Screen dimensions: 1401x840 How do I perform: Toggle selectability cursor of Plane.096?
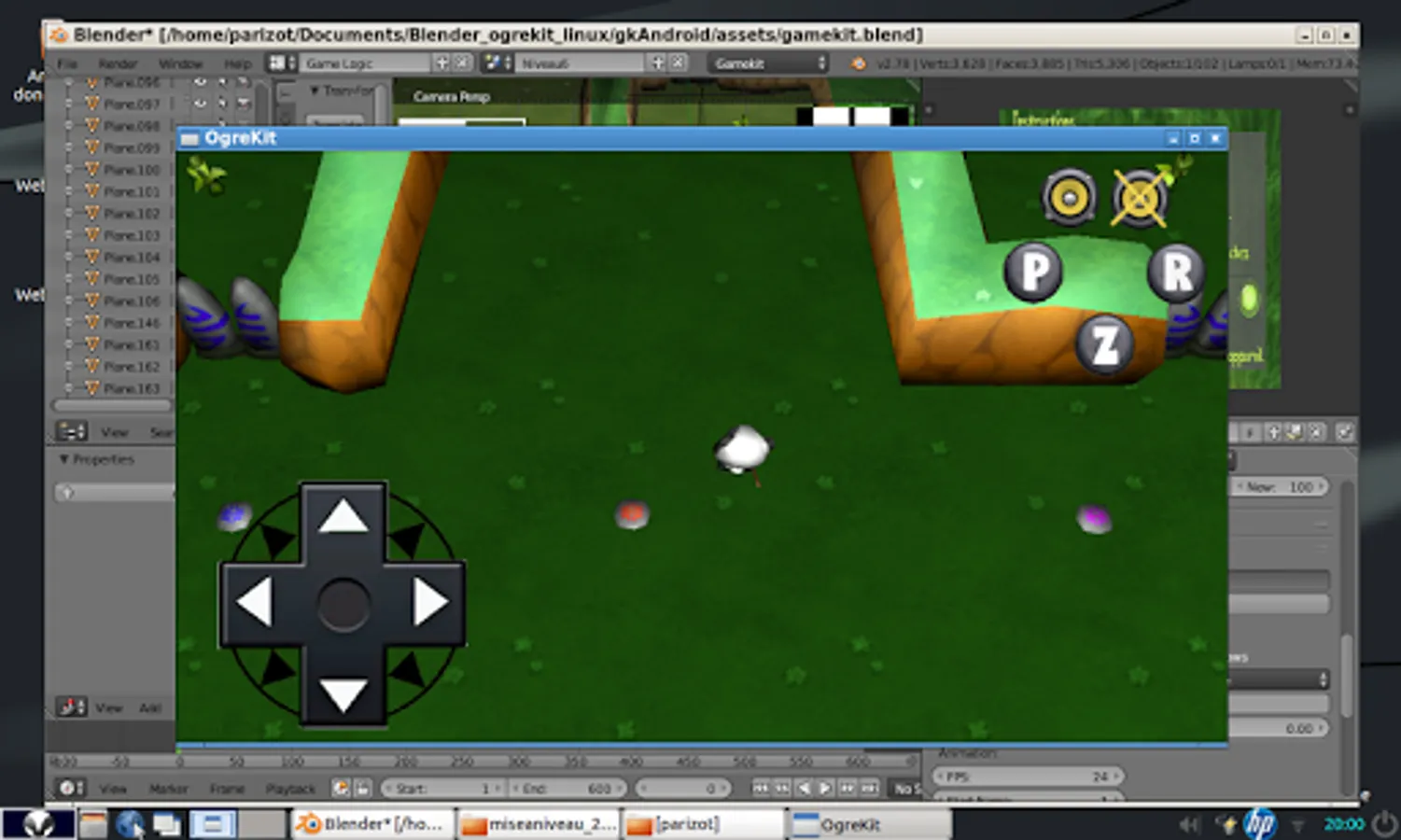(x=222, y=82)
